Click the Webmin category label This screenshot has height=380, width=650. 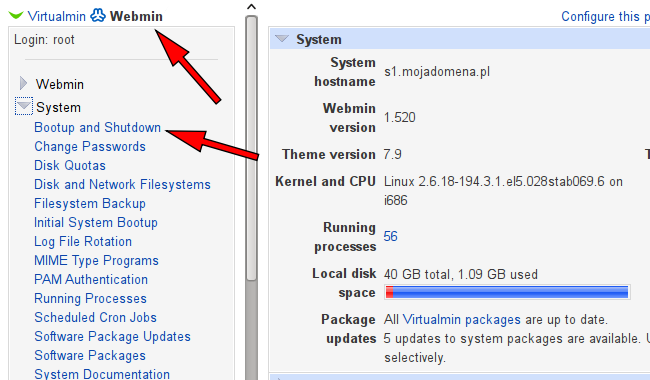pyautogui.click(x=60, y=84)
